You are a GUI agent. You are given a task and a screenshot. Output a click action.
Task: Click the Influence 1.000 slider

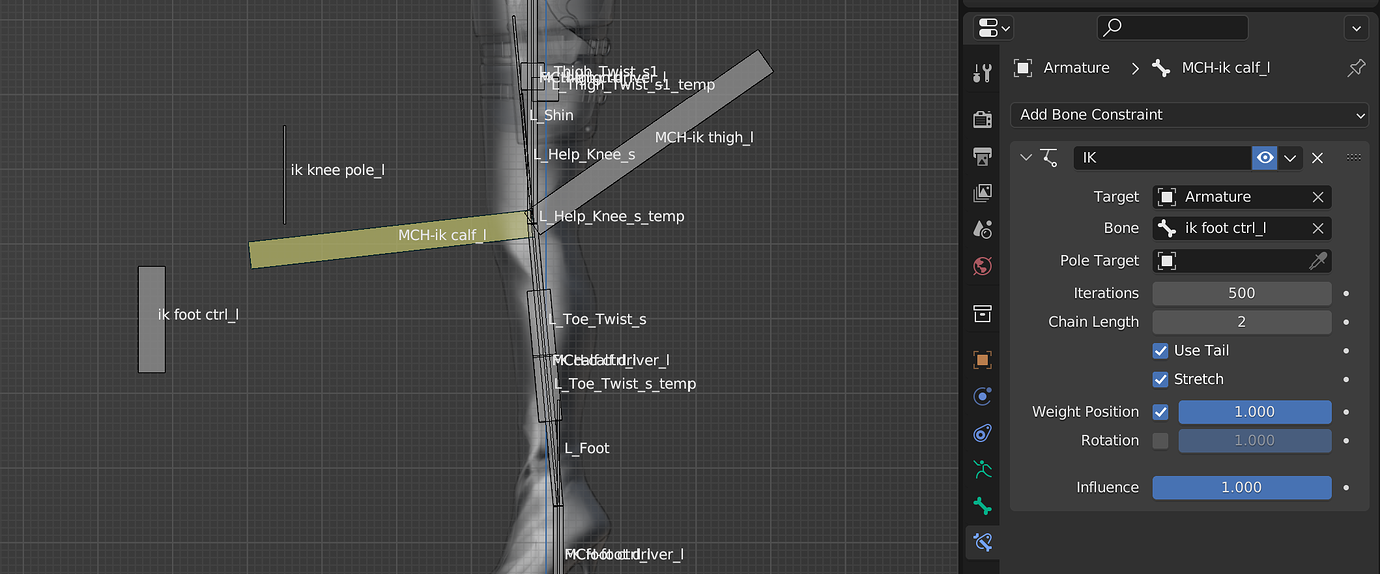click(x=1242, y=488)
